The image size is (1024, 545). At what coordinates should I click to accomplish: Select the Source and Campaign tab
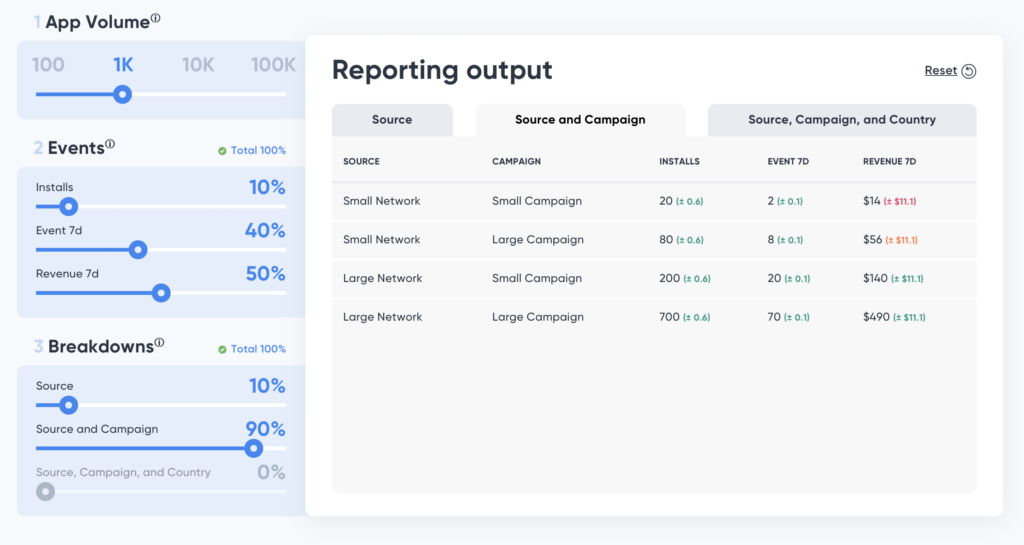[x=580, y=120]
